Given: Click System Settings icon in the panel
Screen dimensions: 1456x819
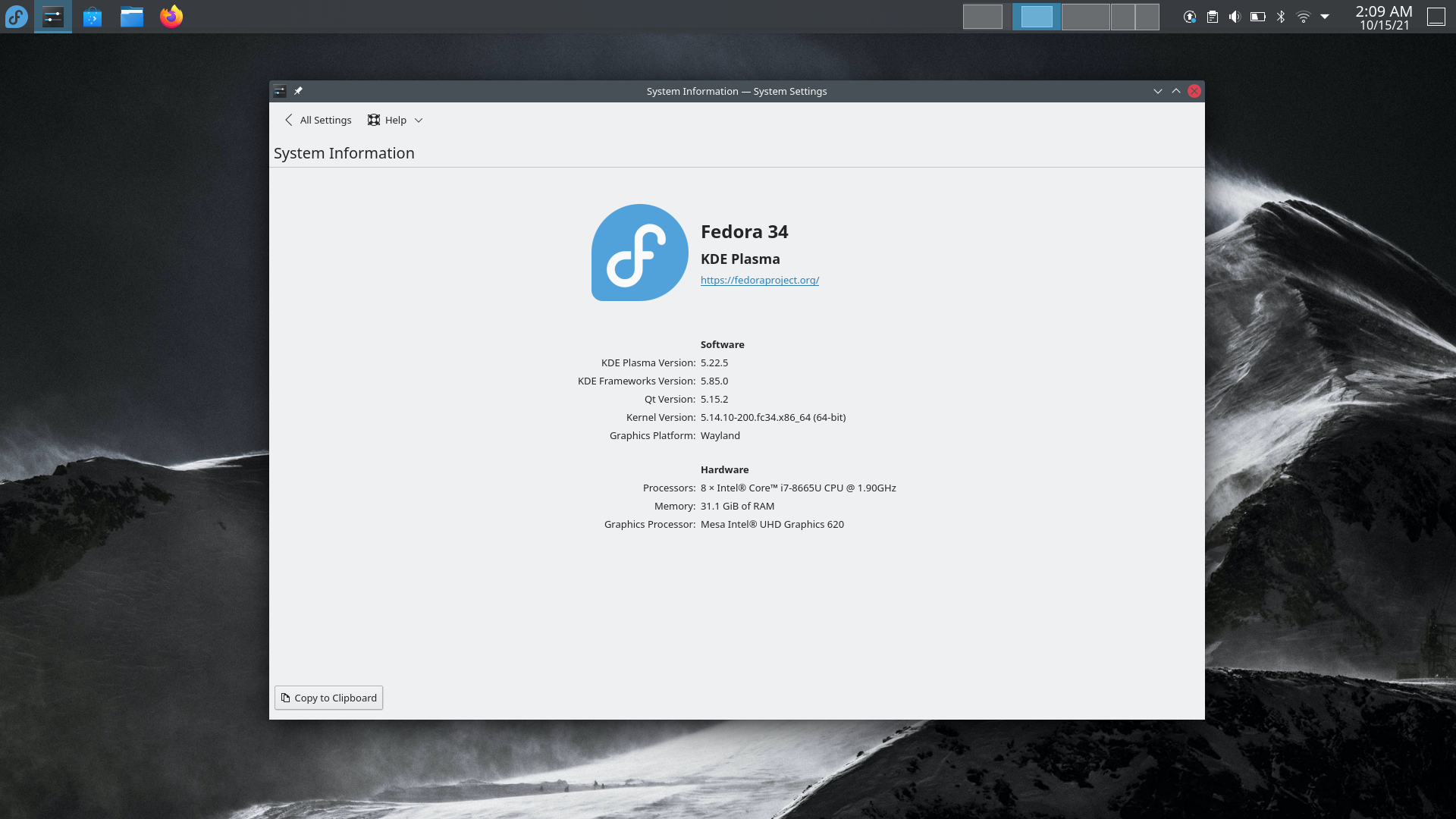Looking at the screenshot, I should (53, 16).
